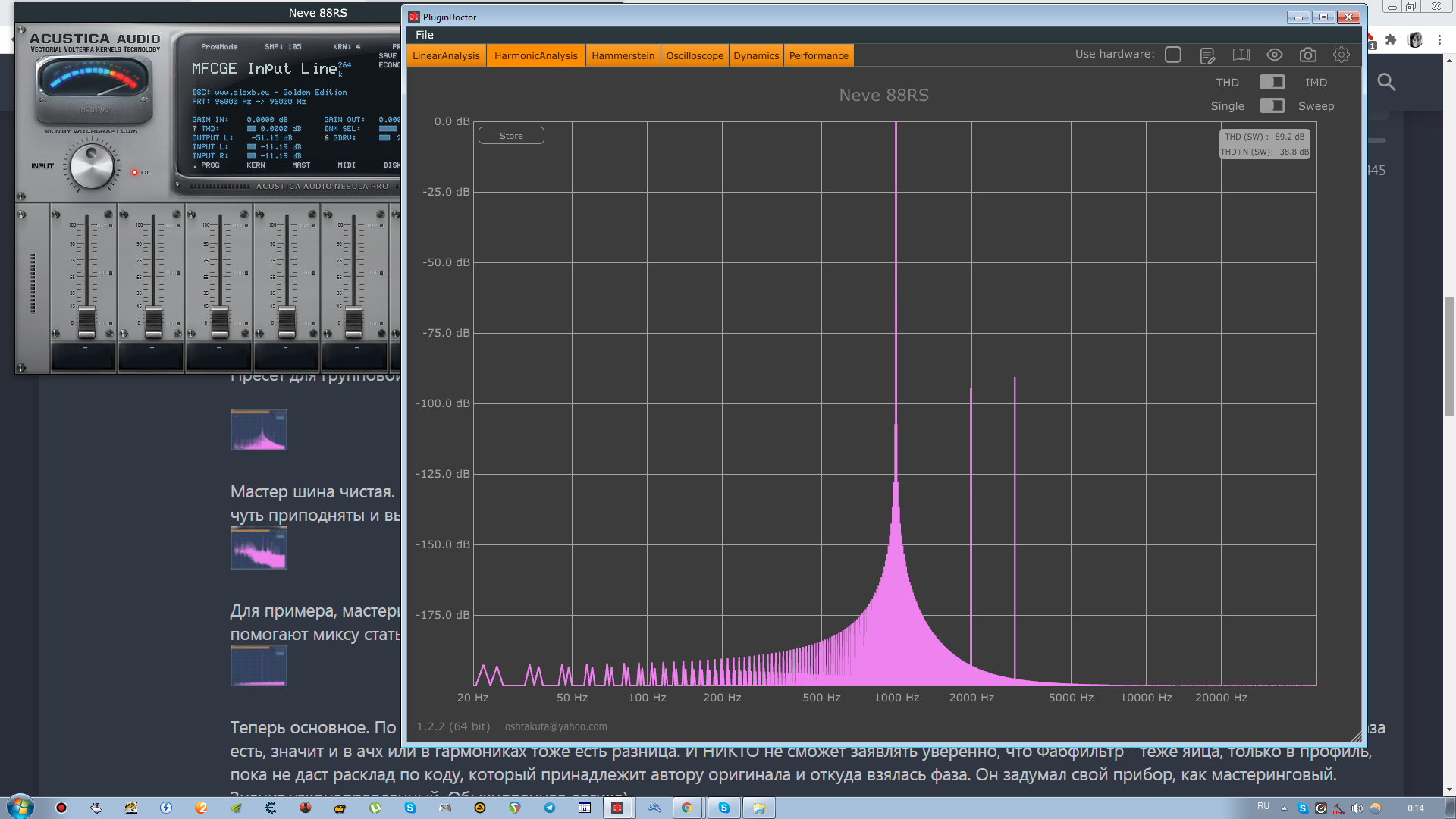The height and width of the screenshot is (819, 1456).
Task: Select MAST page on Nebula display
Action: (x=301, y=165)
